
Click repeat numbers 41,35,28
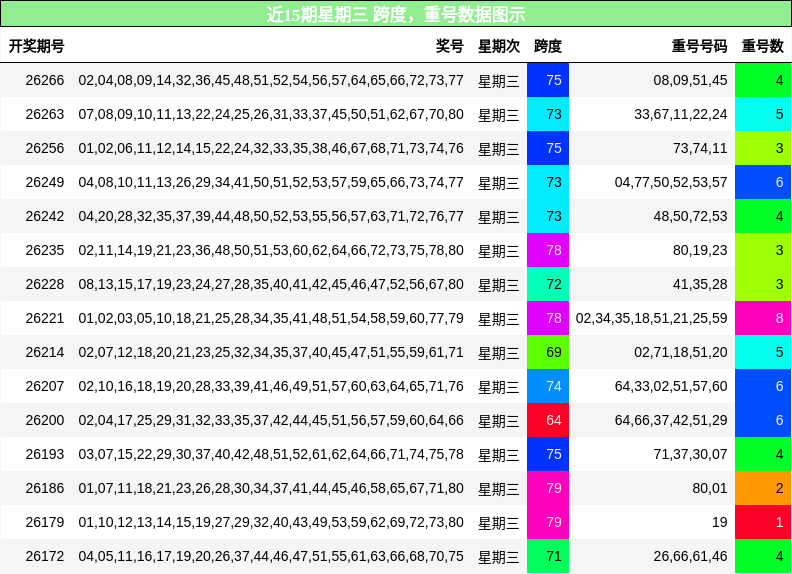[x=700, y=284]
